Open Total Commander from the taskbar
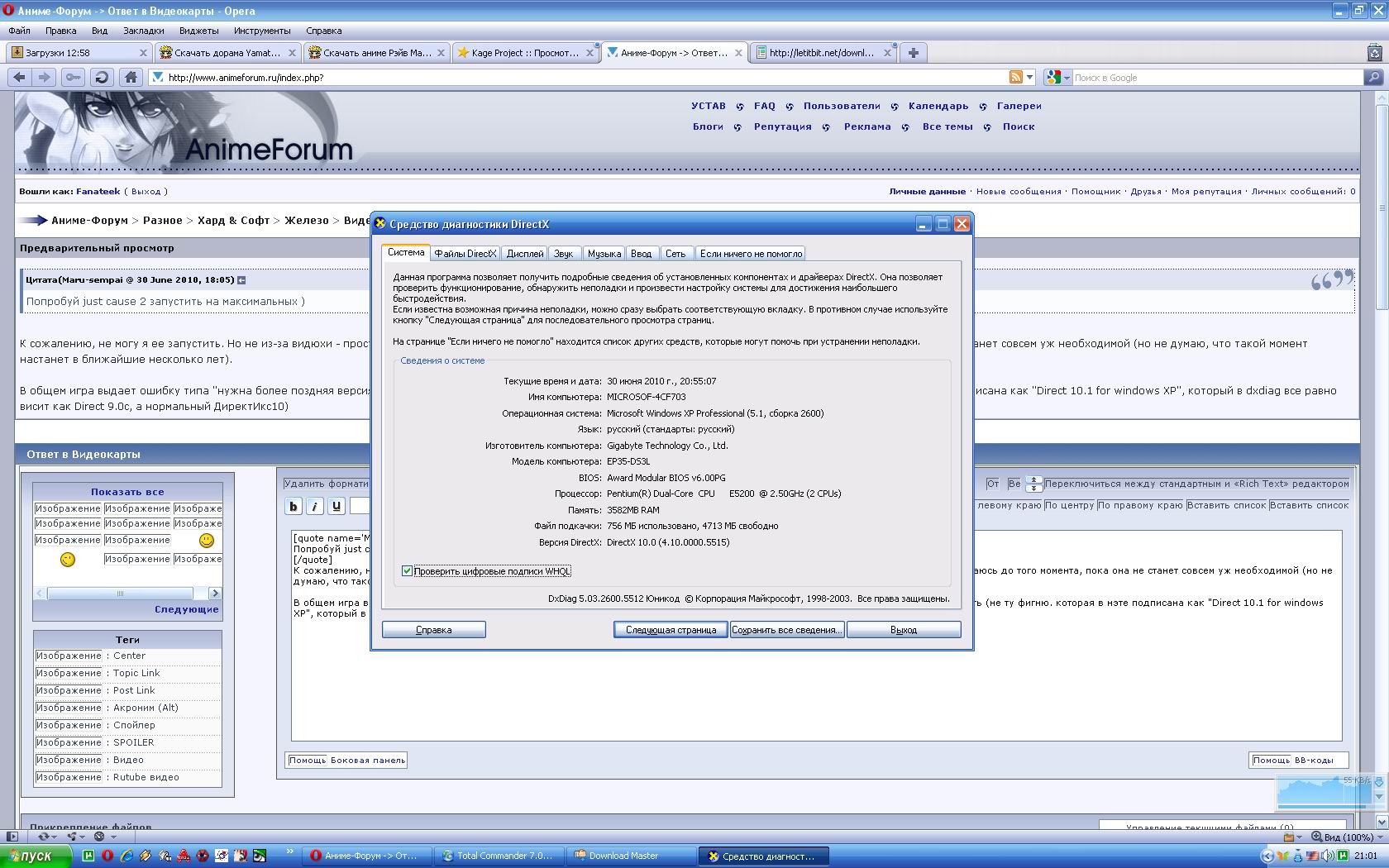The height and width of the screenshot is (868, 1389). tap(499, 856)
